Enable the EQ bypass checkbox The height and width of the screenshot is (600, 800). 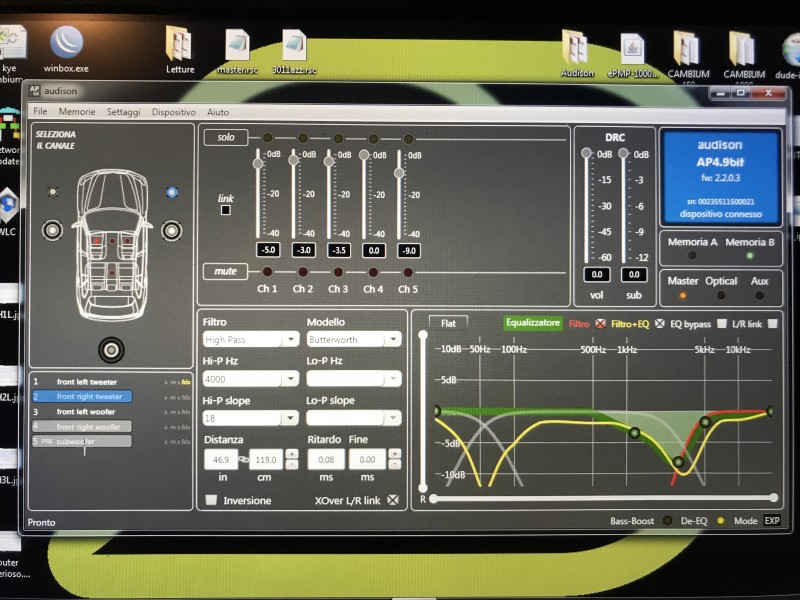721,323
